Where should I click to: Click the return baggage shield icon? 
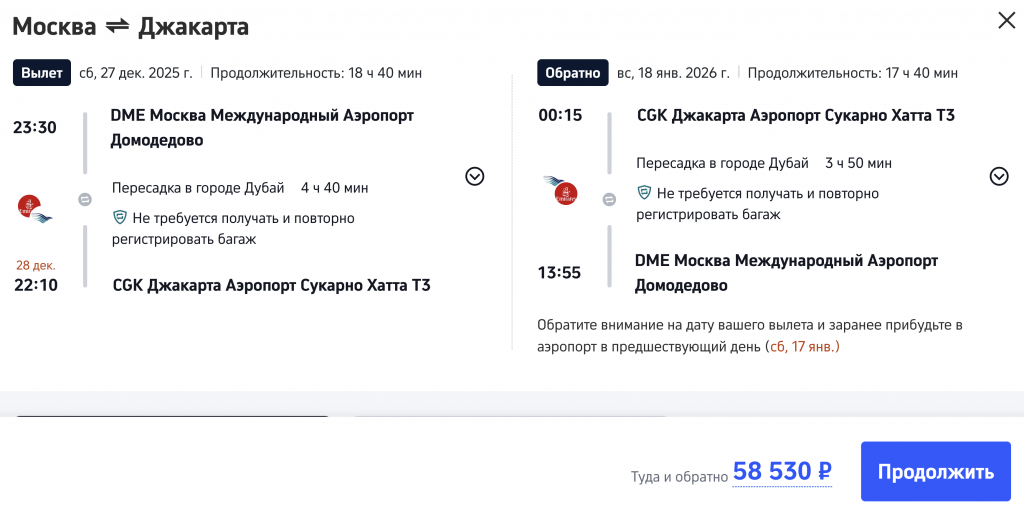point(645,193)
